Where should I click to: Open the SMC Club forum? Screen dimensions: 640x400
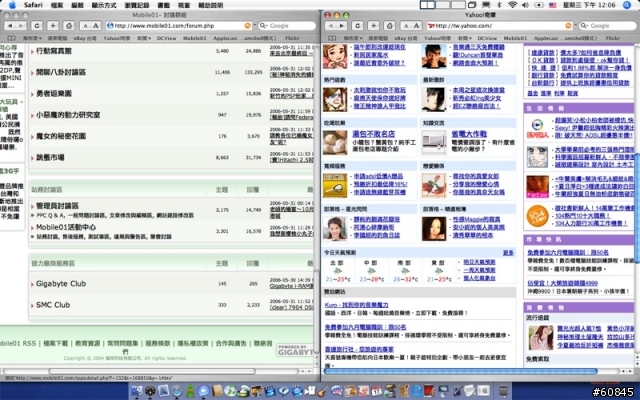click(53, 305)
